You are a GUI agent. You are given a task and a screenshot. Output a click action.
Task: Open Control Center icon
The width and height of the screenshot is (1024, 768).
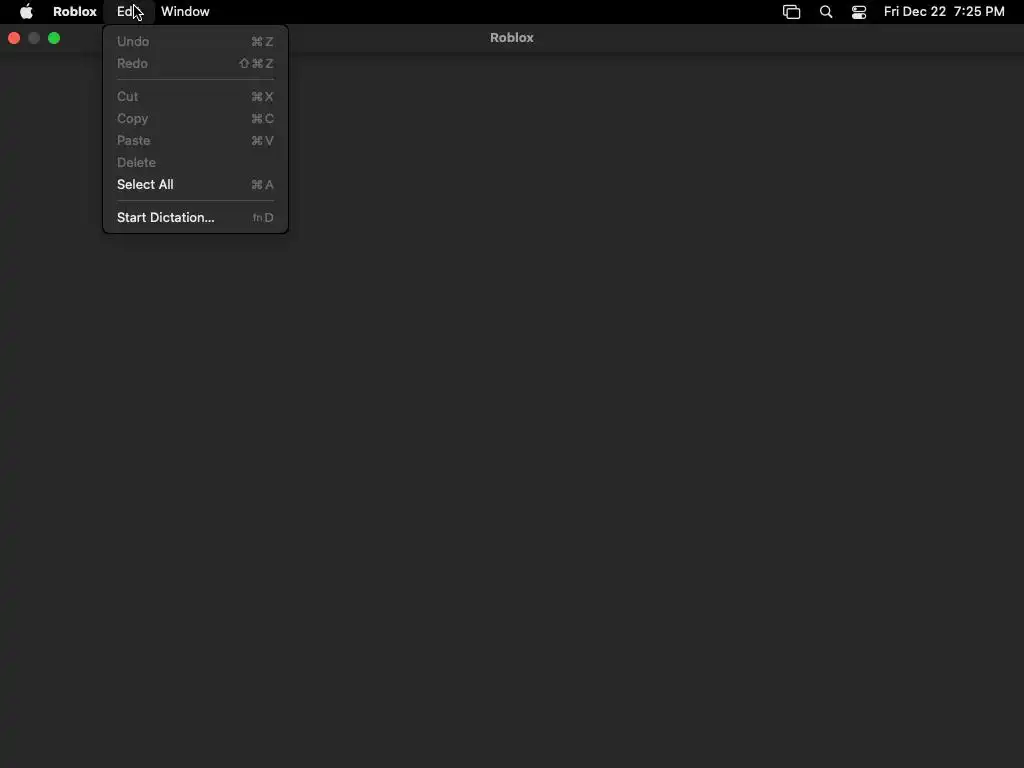pos(859,12)
